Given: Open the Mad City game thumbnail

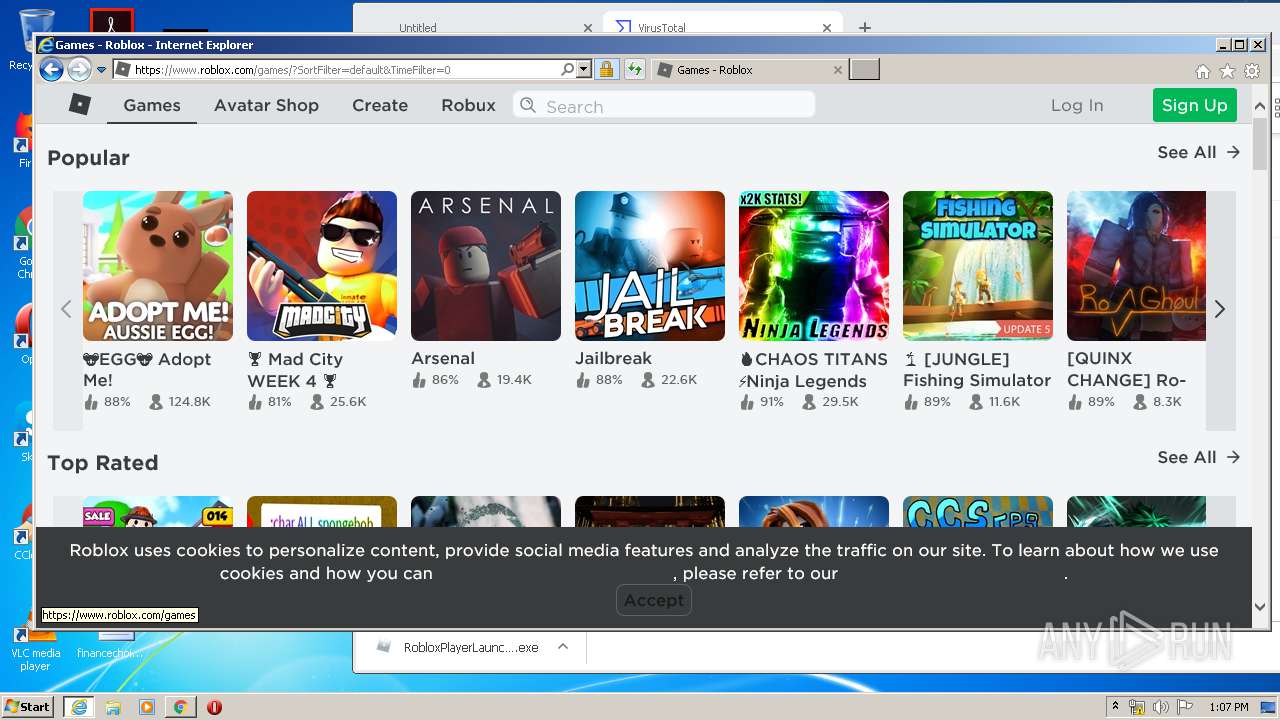Looking at the screenshot, I should point(322,266).
